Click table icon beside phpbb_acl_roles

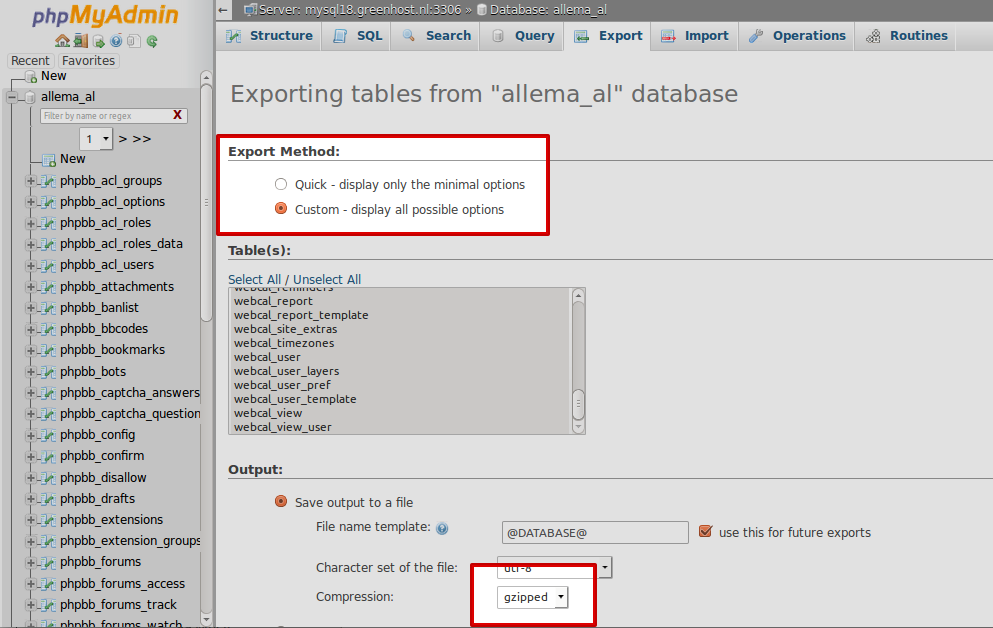47,223
